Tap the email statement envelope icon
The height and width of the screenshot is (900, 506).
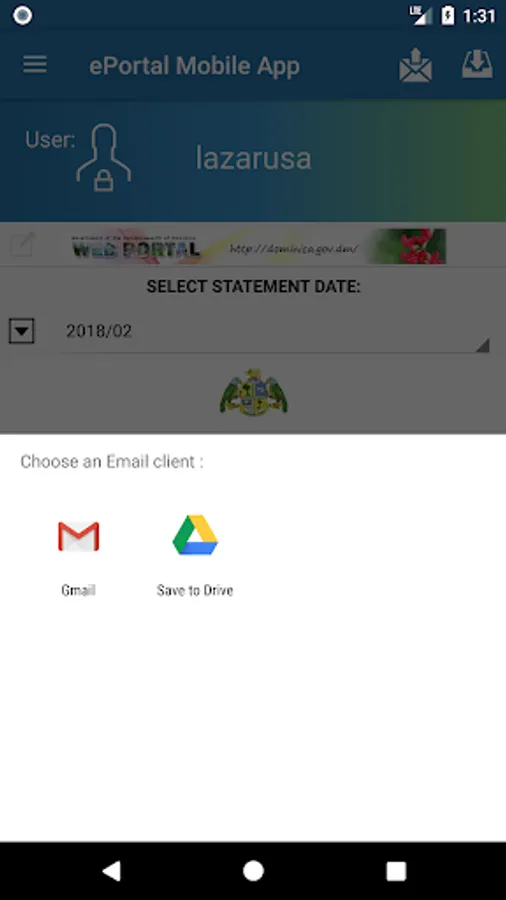tap(415, 65)
